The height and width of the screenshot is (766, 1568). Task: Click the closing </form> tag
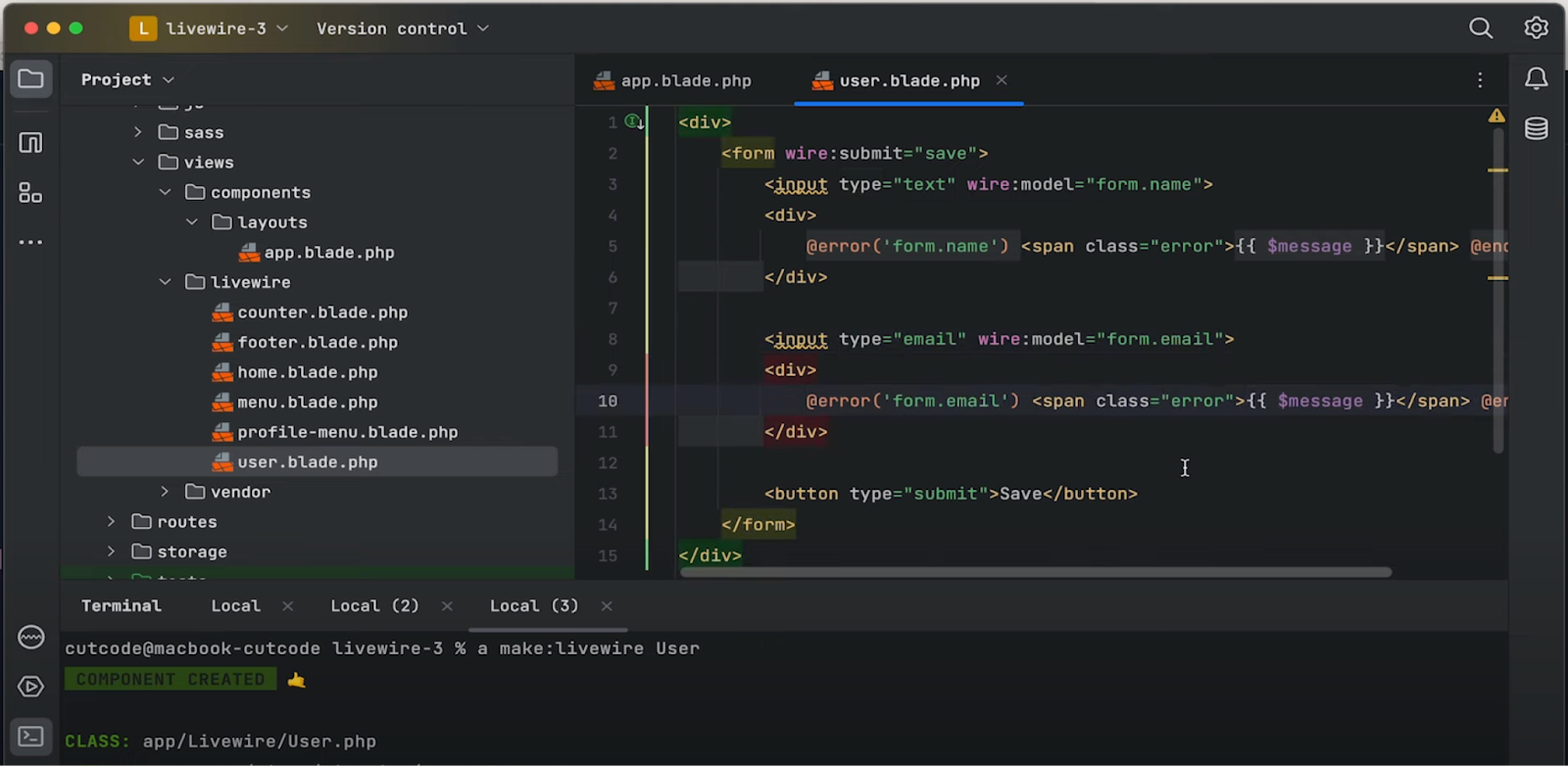(x=759, y=525)
